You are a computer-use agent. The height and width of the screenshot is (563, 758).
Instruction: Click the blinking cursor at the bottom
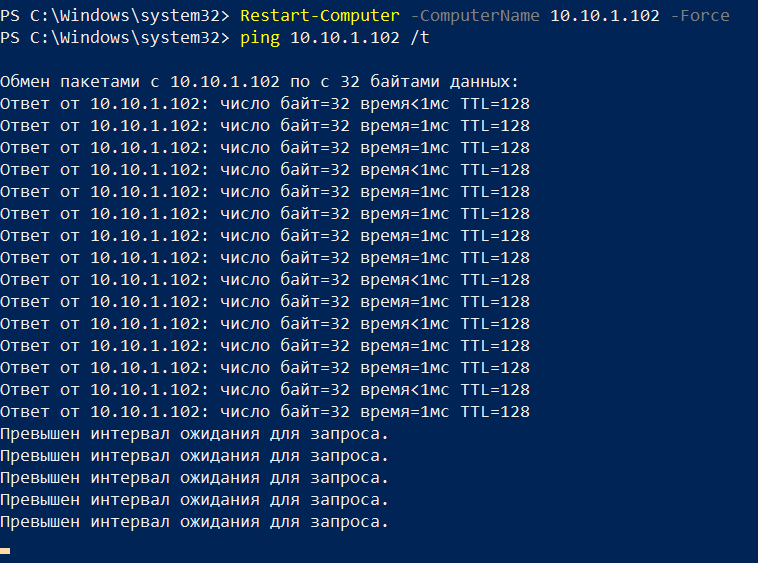5,551
